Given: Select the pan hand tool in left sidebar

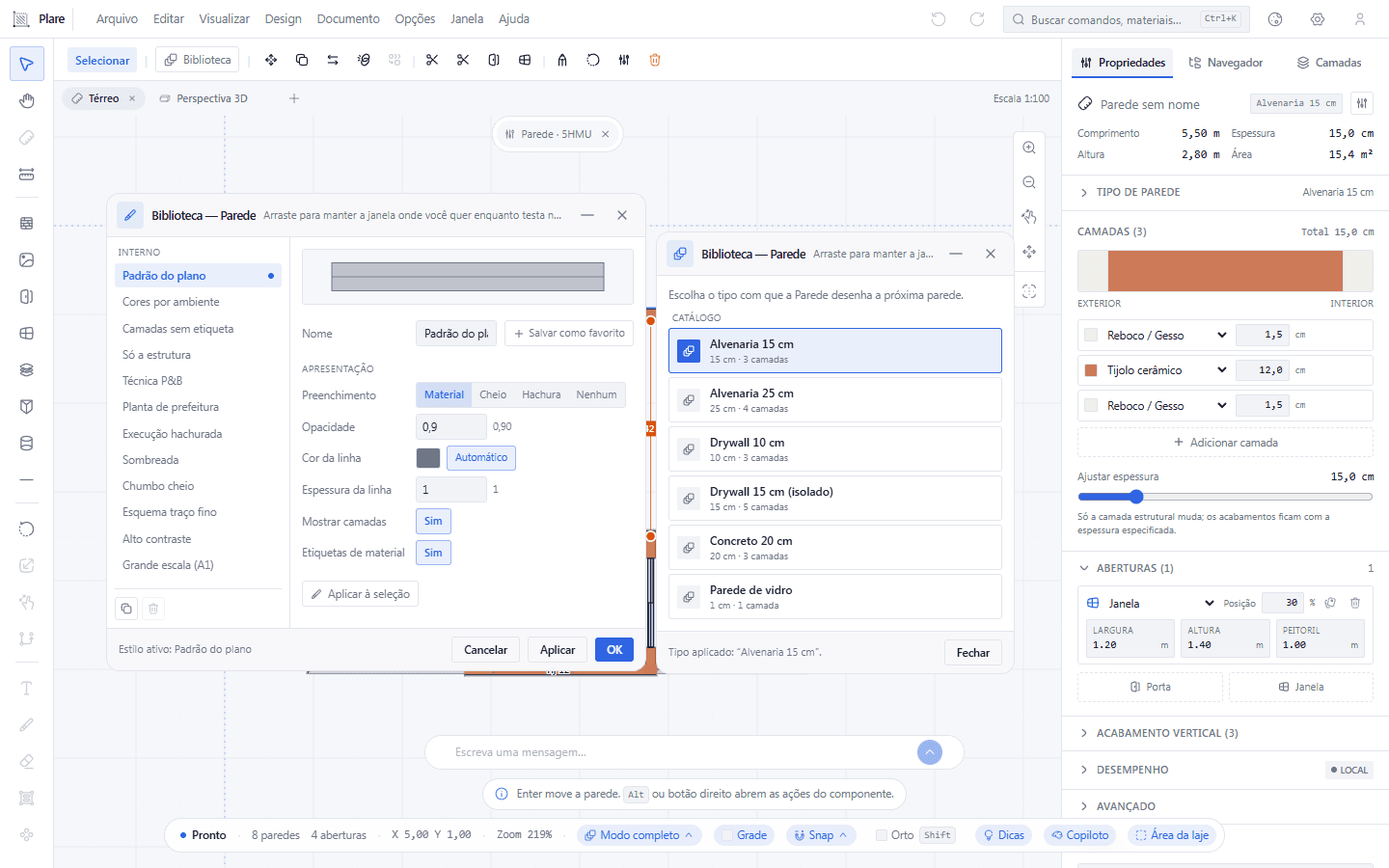Looking at the screenshot, I should click(x=27, y=101).
